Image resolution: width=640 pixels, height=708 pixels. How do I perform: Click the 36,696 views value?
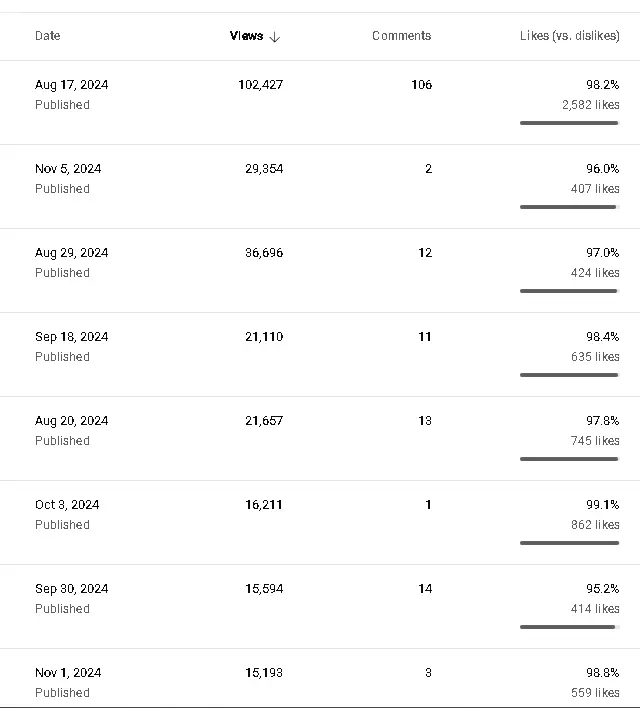[264, 252]
